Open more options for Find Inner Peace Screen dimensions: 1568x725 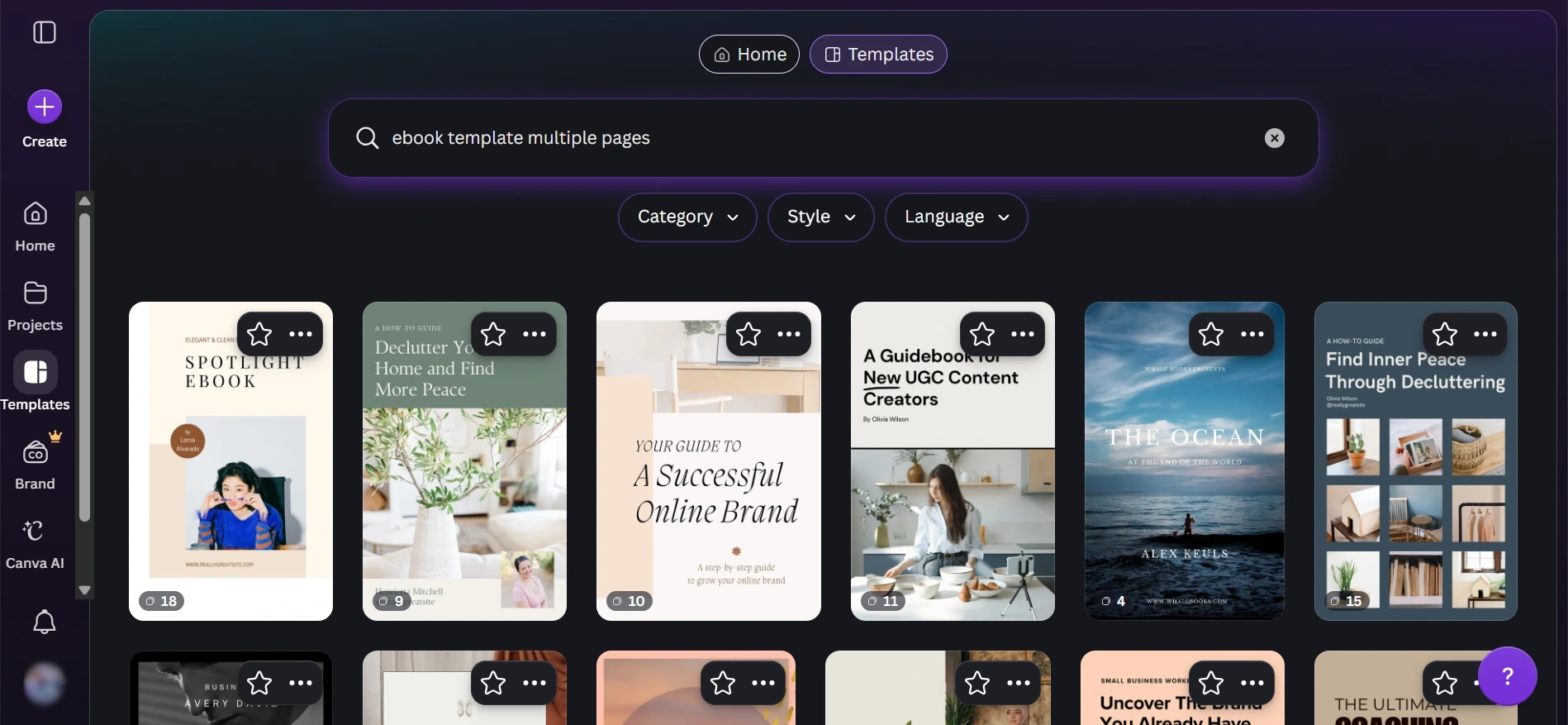pos(1485,334)
